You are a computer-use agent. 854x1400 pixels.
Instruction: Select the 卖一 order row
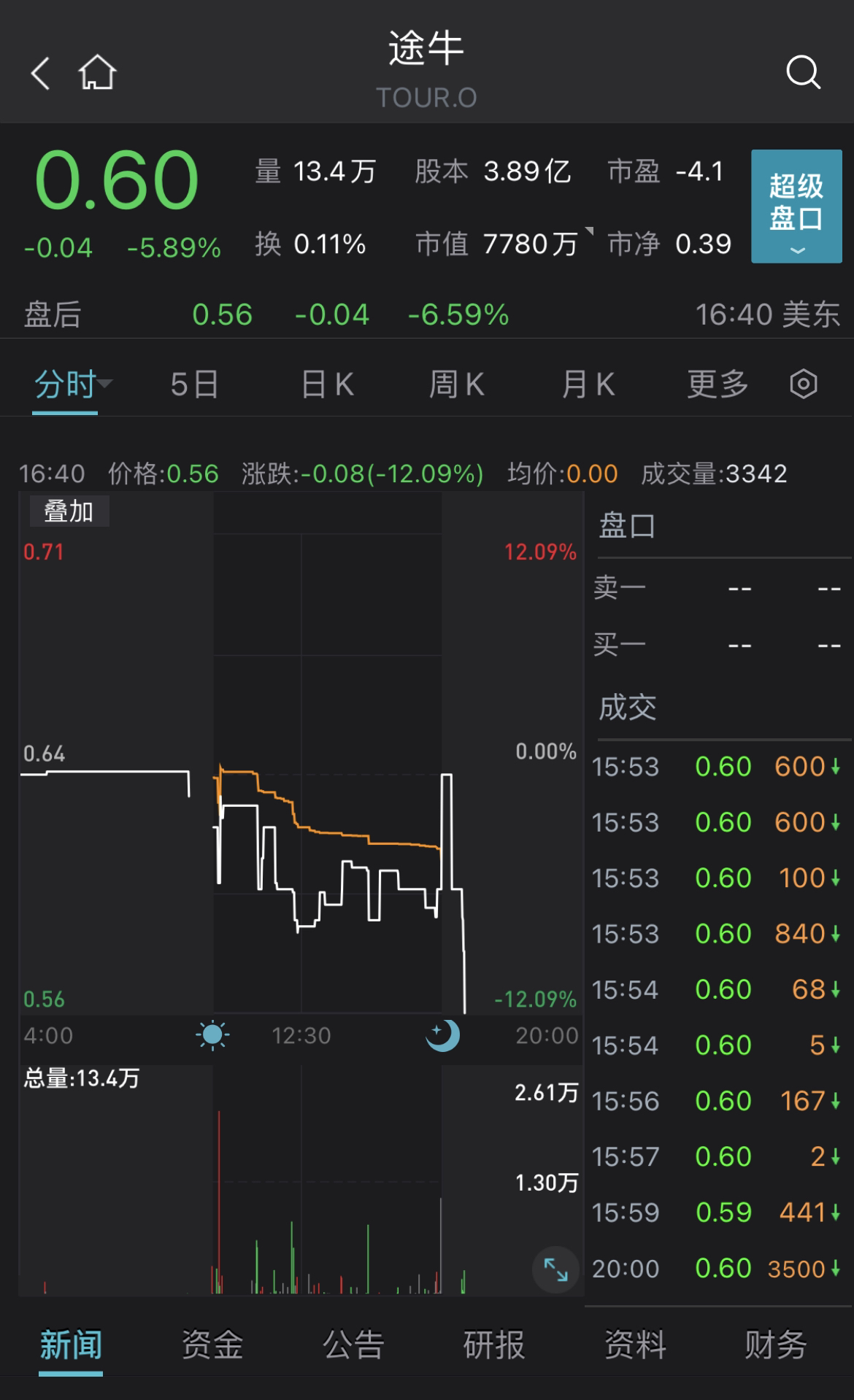[x=719, y=587]
